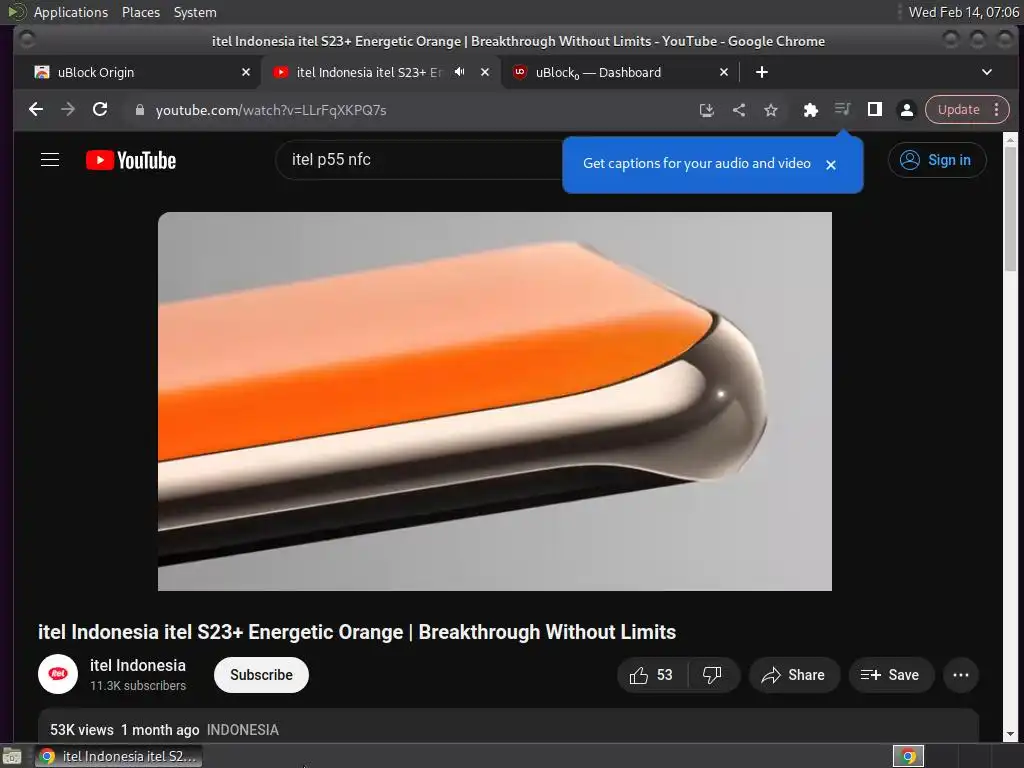Click the padlock site info icon

139,110
